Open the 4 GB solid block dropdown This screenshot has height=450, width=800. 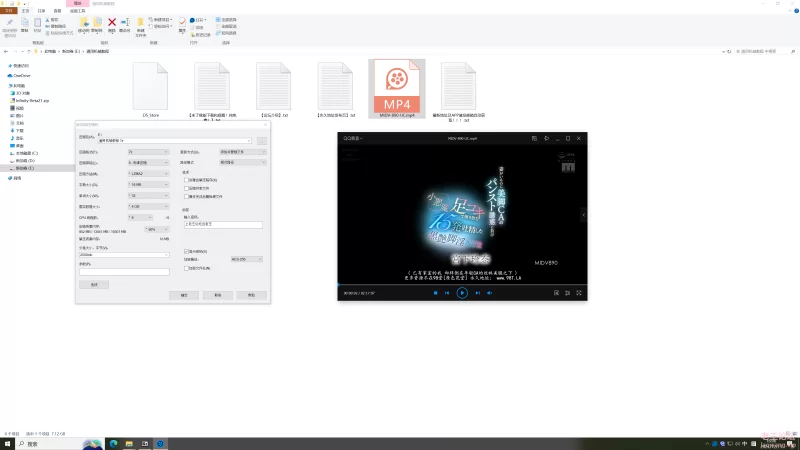148,207
